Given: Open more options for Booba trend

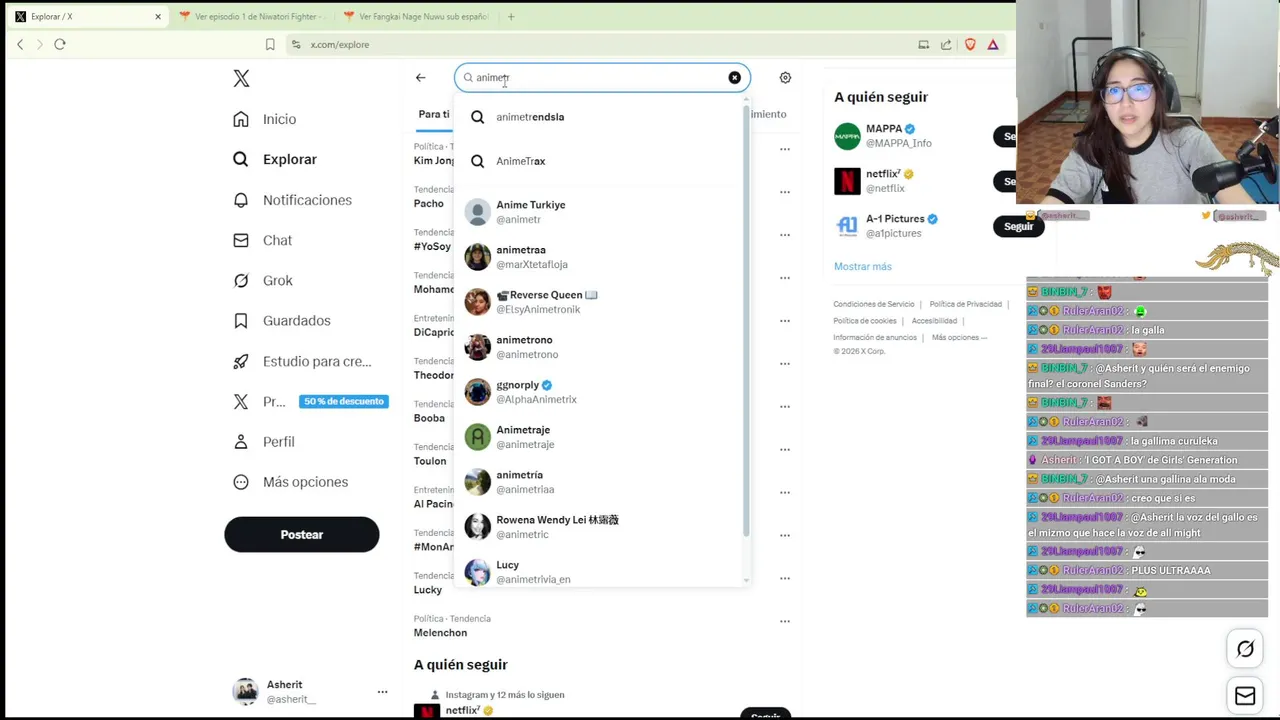Looking at the screenshot, I should 785,407.
